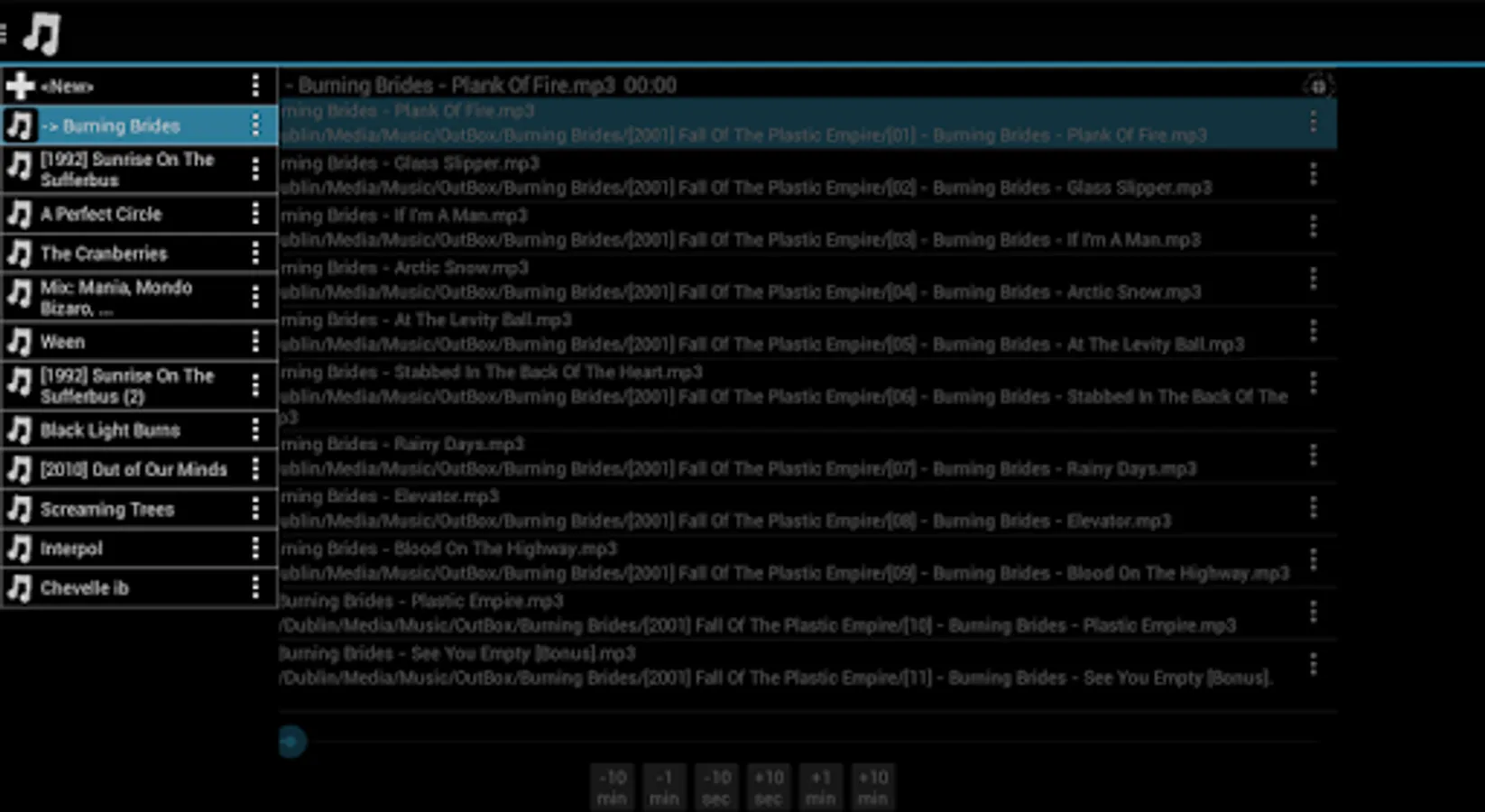Click the note icon beside Chevelle
1485x812 pixels.
20,588
